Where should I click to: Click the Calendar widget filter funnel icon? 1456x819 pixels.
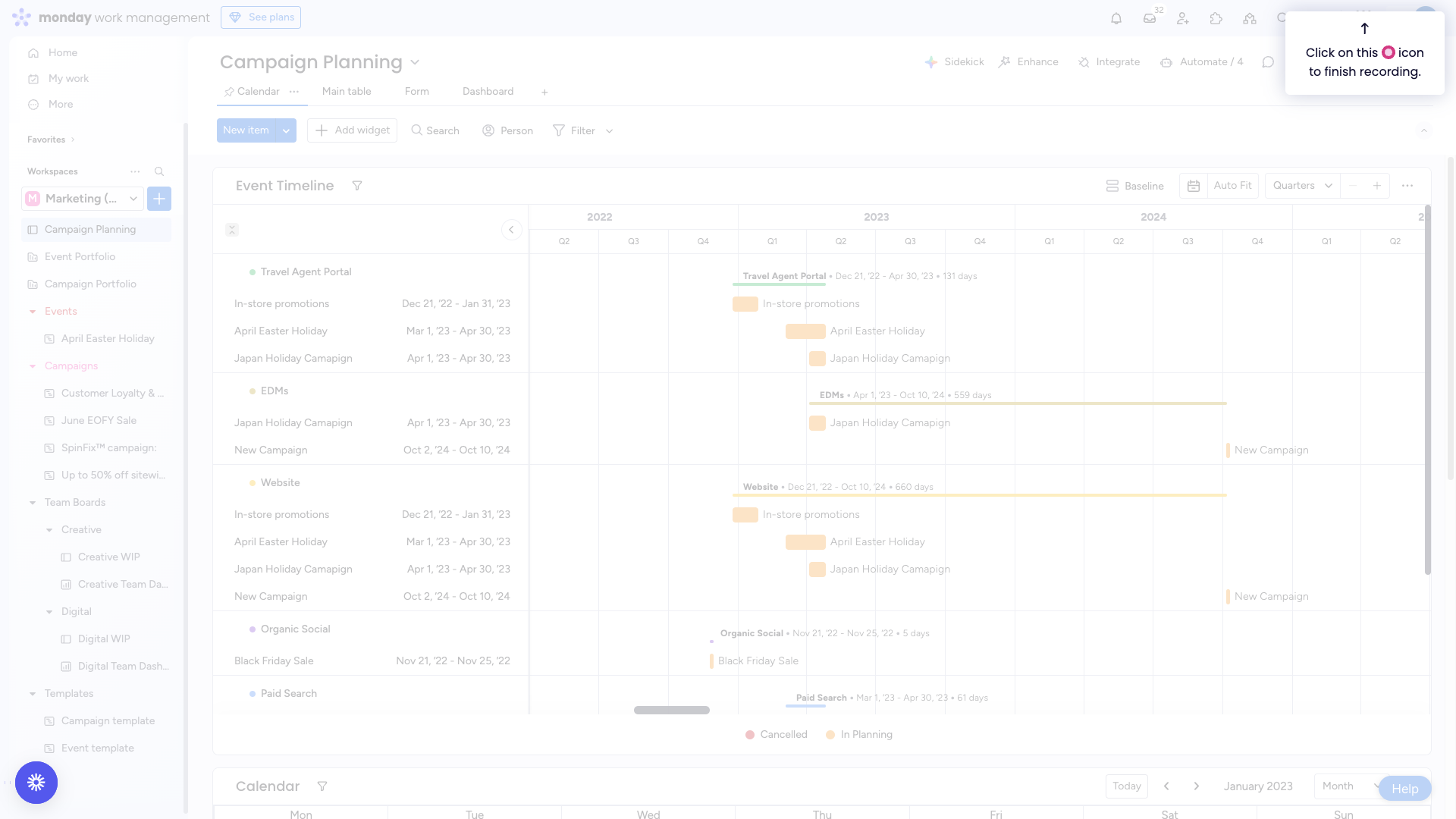[x=322, y=786]
